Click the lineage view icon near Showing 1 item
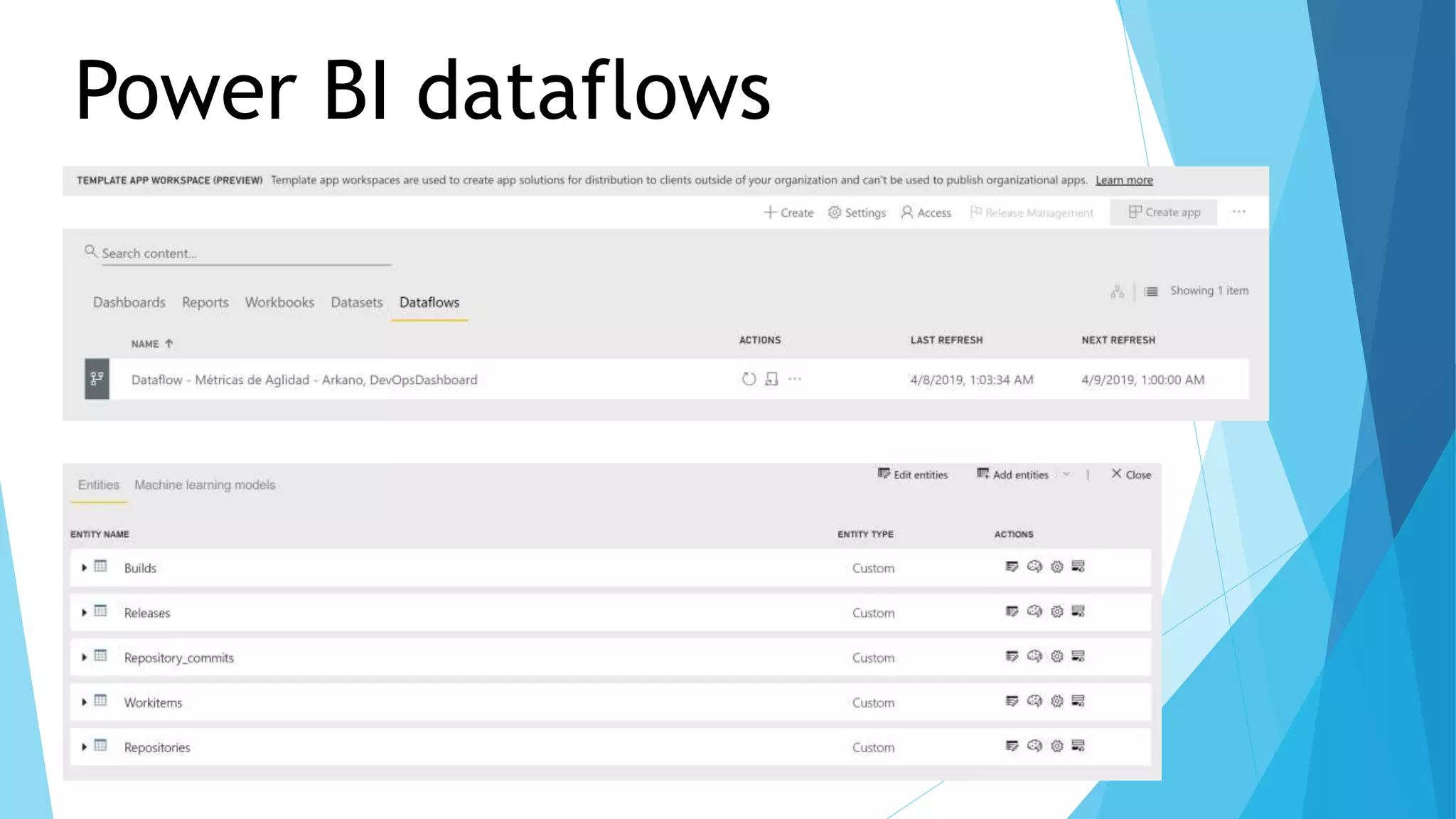The width and height of the screenshot is (1456, 819). tap(1118, 291)
